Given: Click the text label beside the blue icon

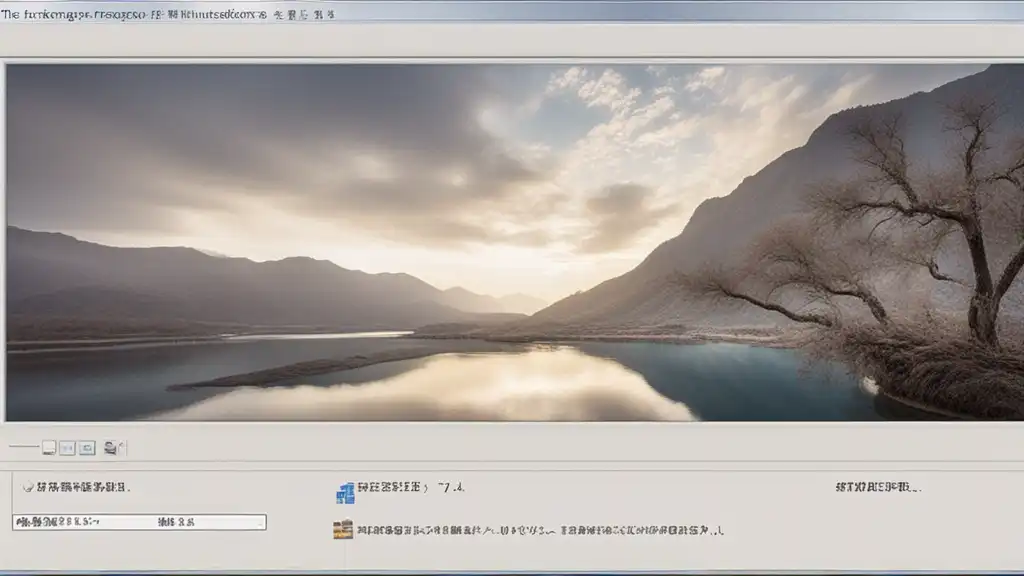Looking at the screenshot, I should pyautogui.click(x=391, y=488).
